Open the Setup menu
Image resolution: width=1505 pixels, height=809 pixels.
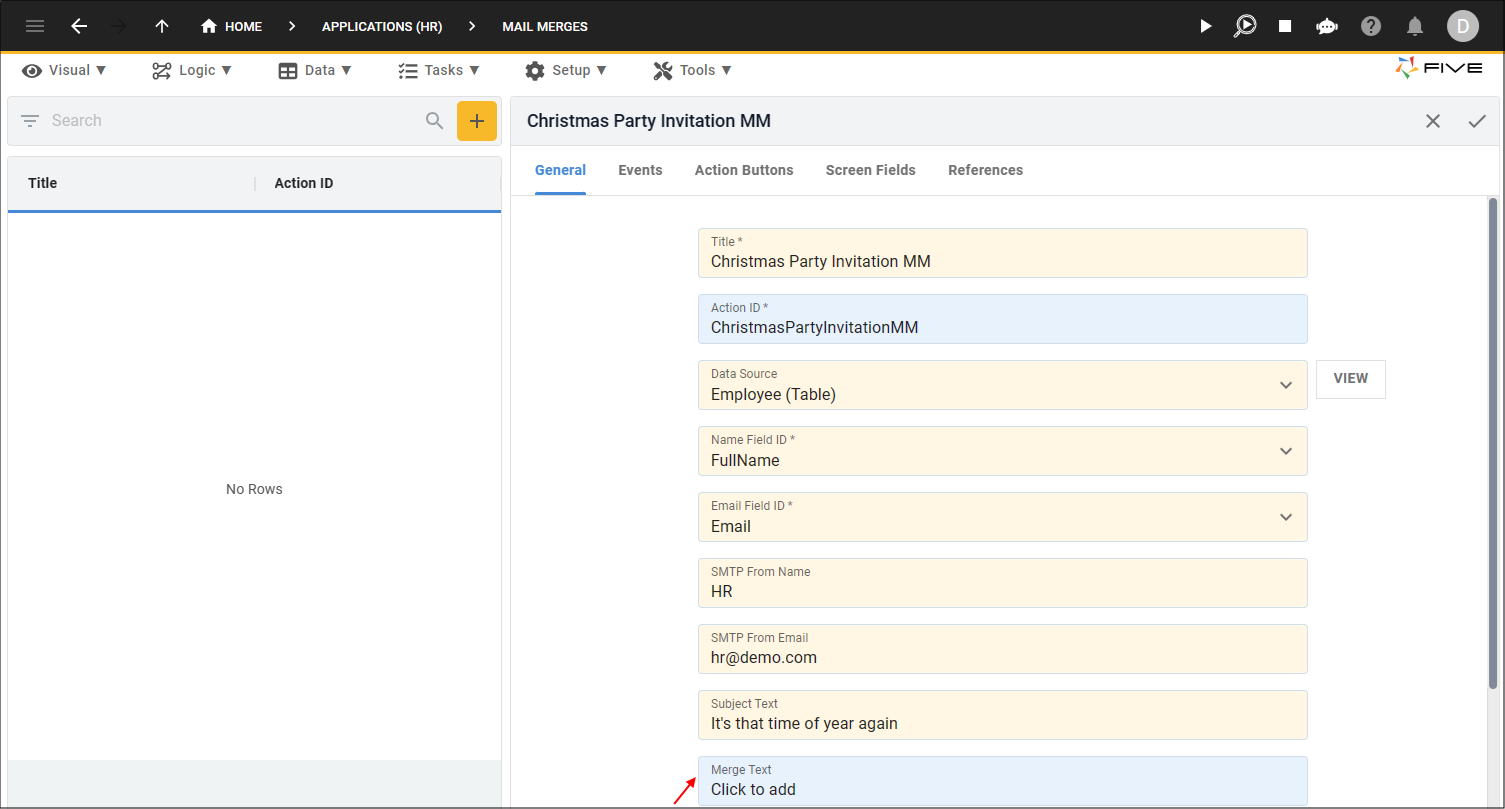pyautogui.click(x=566, y=70)
